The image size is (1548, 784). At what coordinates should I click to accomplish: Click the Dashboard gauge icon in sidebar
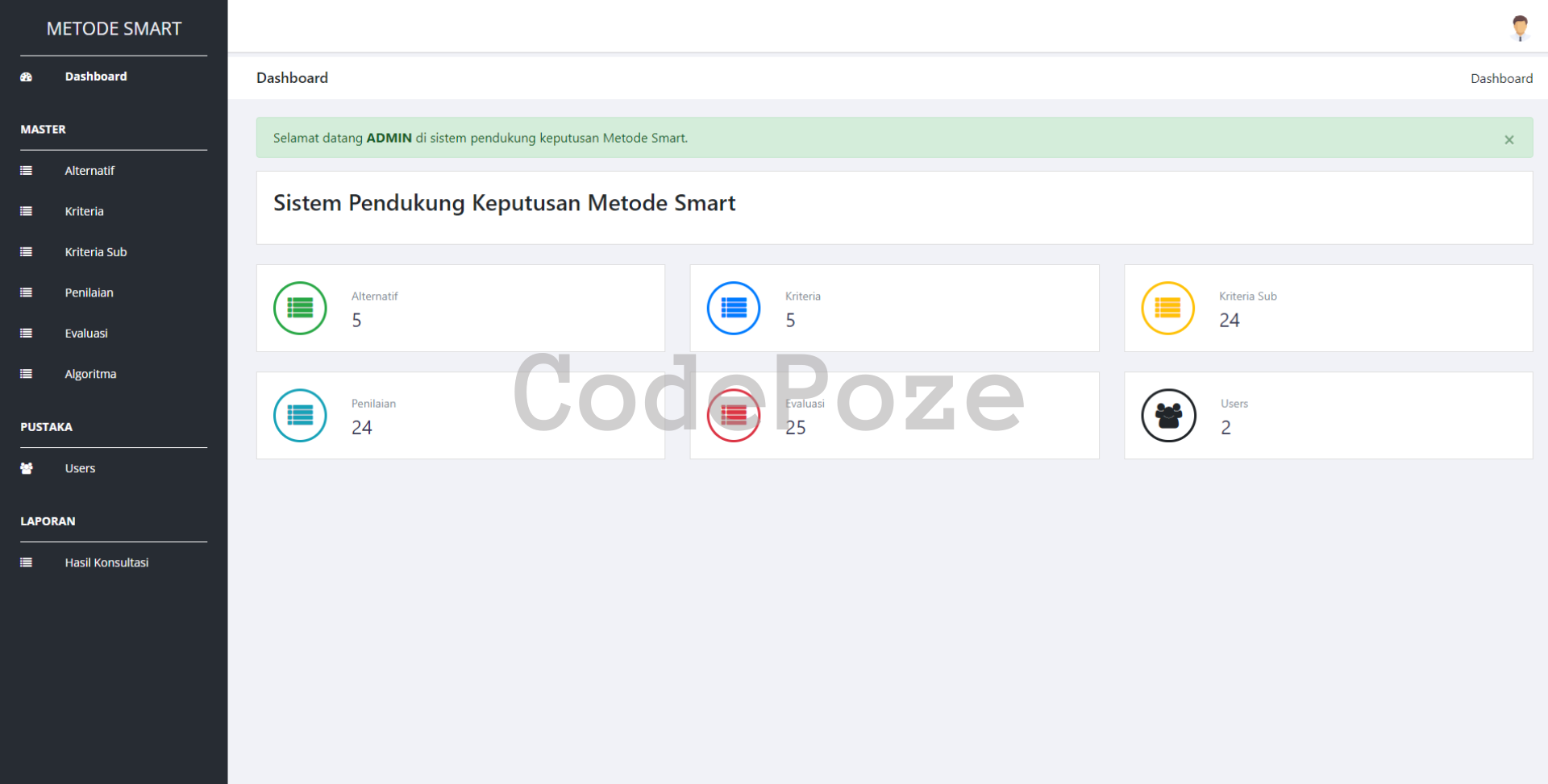(x=27, y=77)
